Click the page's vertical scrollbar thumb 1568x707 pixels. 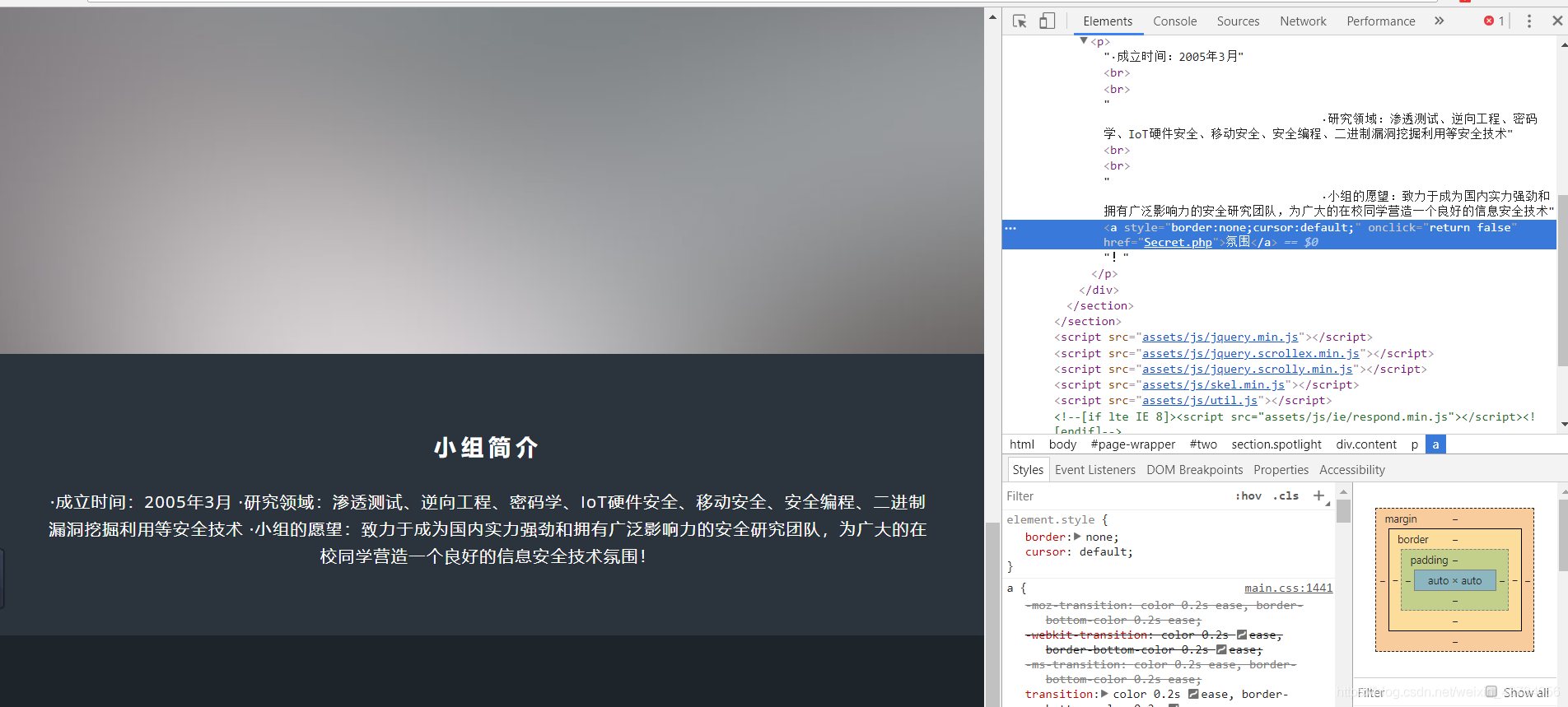992,613
